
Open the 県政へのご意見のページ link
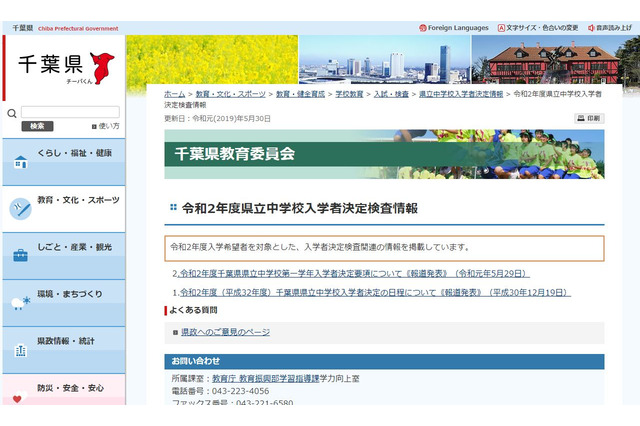click(x=225, y=332)
